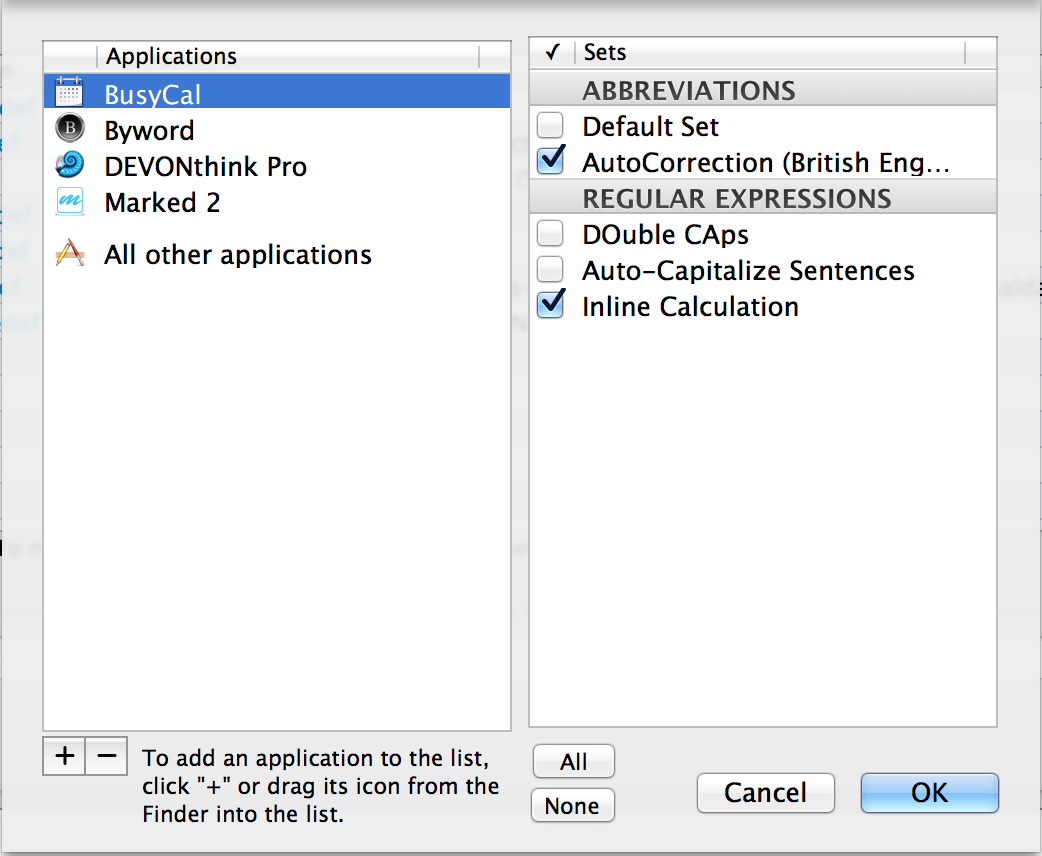This screenshot has height=856, width=1042.
Task: Confirm with the OK button
Action: tap(930, 792)
